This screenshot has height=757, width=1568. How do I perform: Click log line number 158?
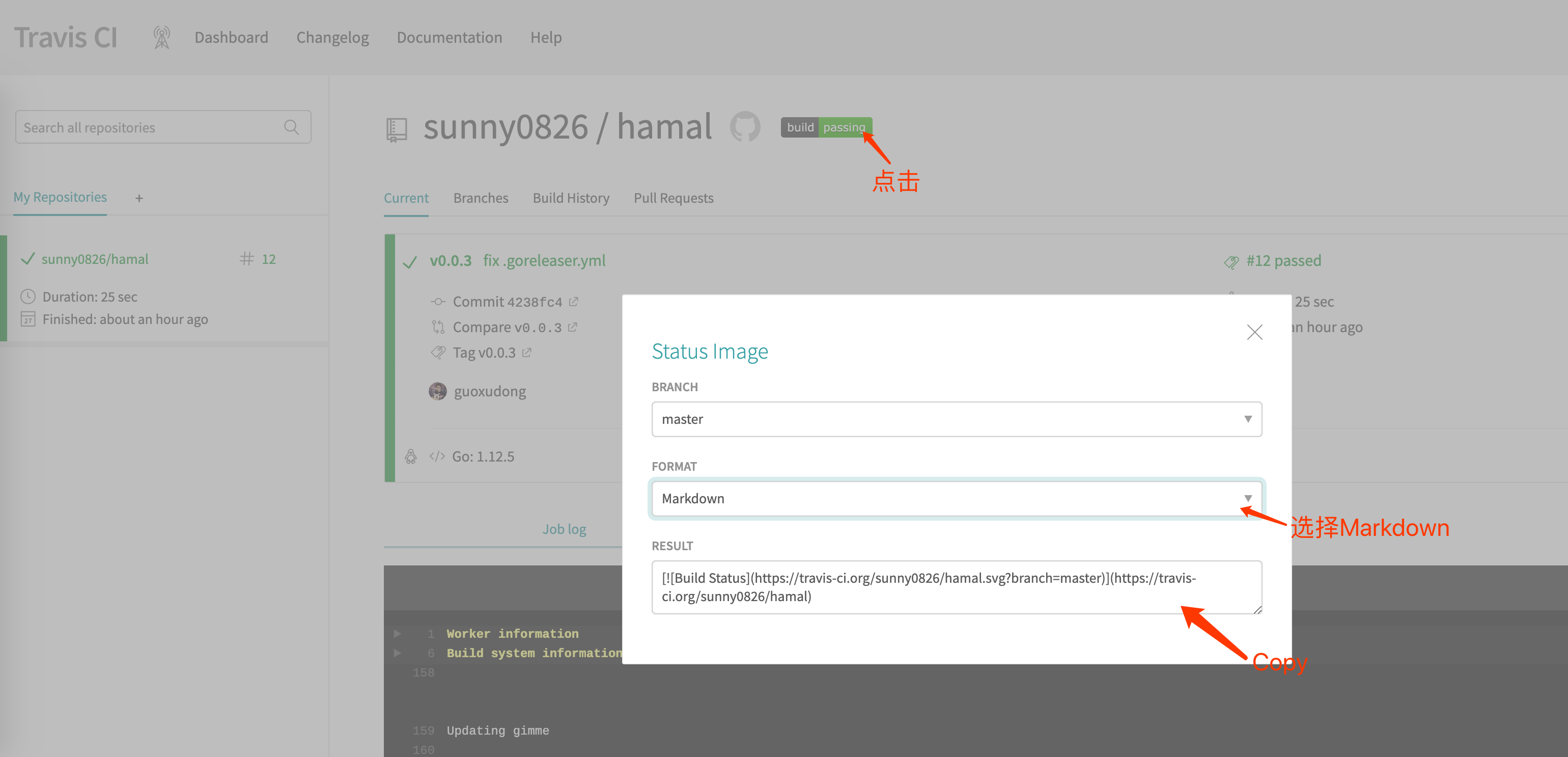point(424,672)
